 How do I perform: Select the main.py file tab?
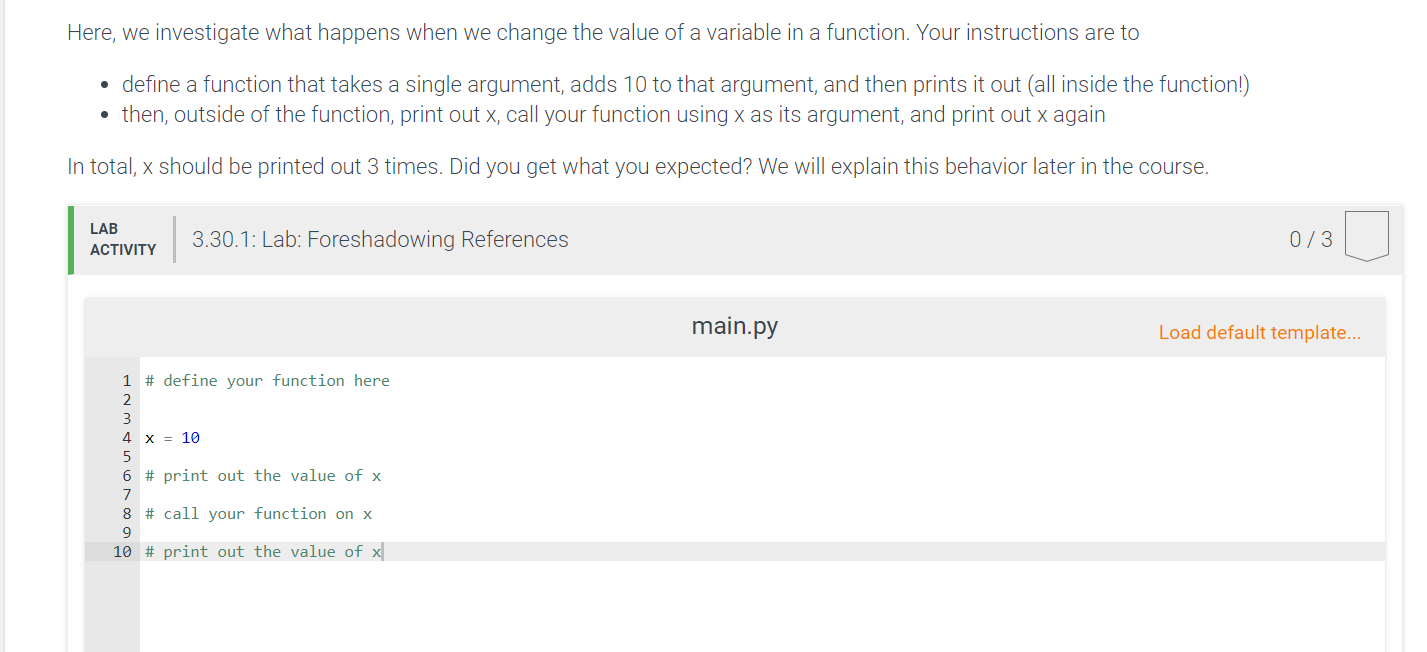pos(734,326)
